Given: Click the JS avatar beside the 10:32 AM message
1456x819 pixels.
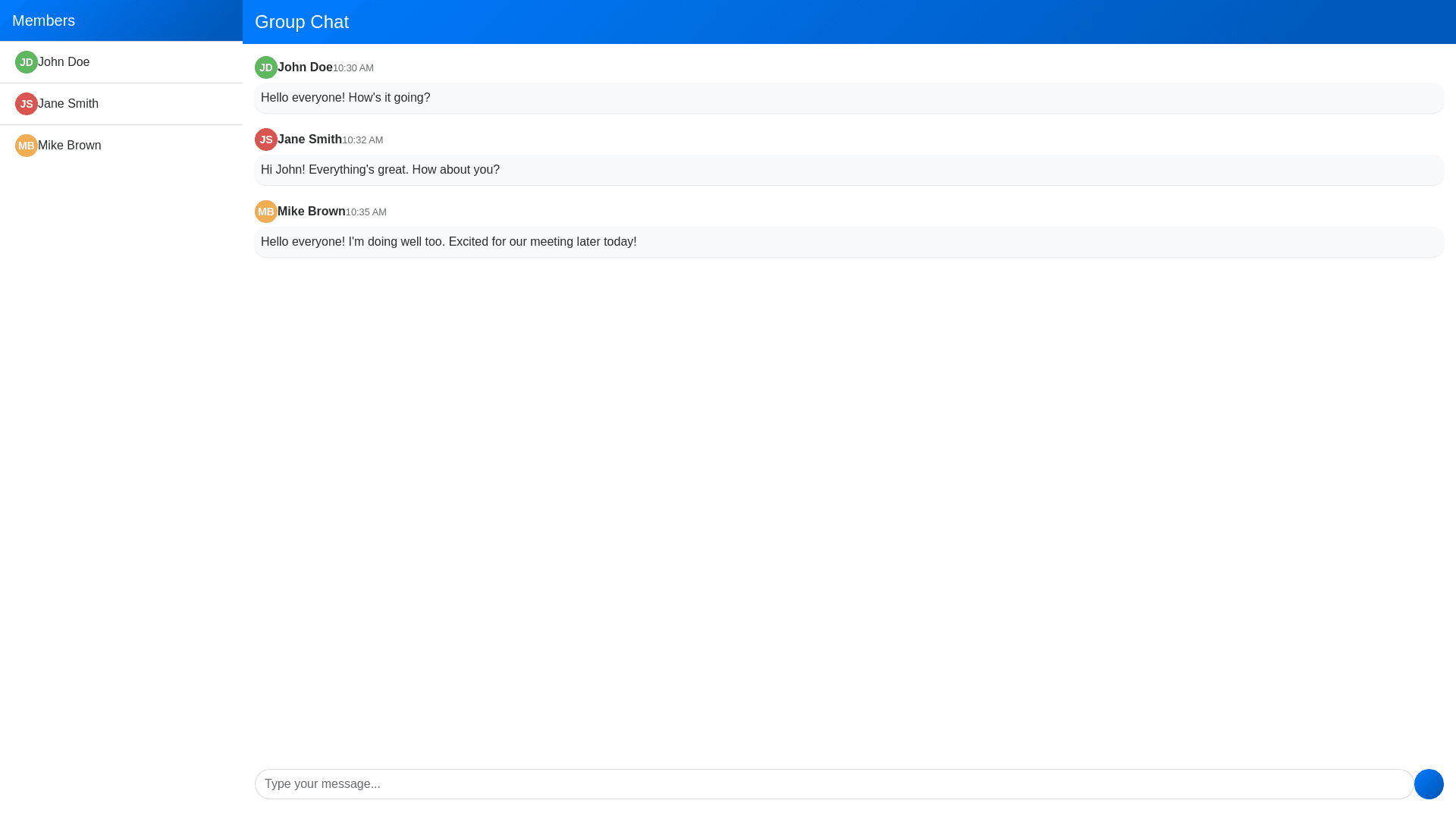Looking at the screenshot, I should click(266, 140).
